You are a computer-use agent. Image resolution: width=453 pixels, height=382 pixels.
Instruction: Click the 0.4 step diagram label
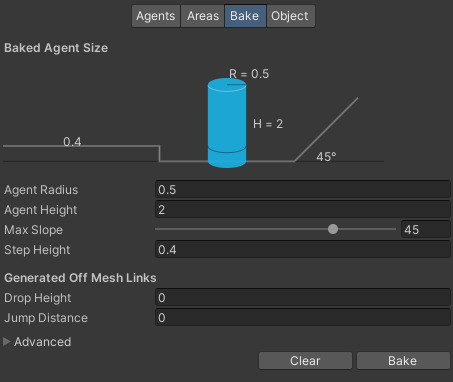(x=72, y=142)
